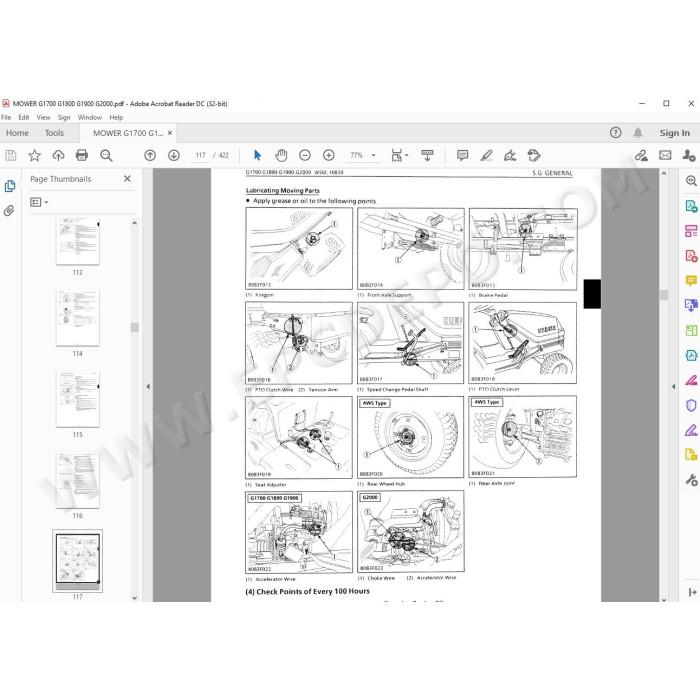The width and height of the screenshot is (700, 700).
Task: Collapse the left navigation pane arrow
Action: point(148,387)
